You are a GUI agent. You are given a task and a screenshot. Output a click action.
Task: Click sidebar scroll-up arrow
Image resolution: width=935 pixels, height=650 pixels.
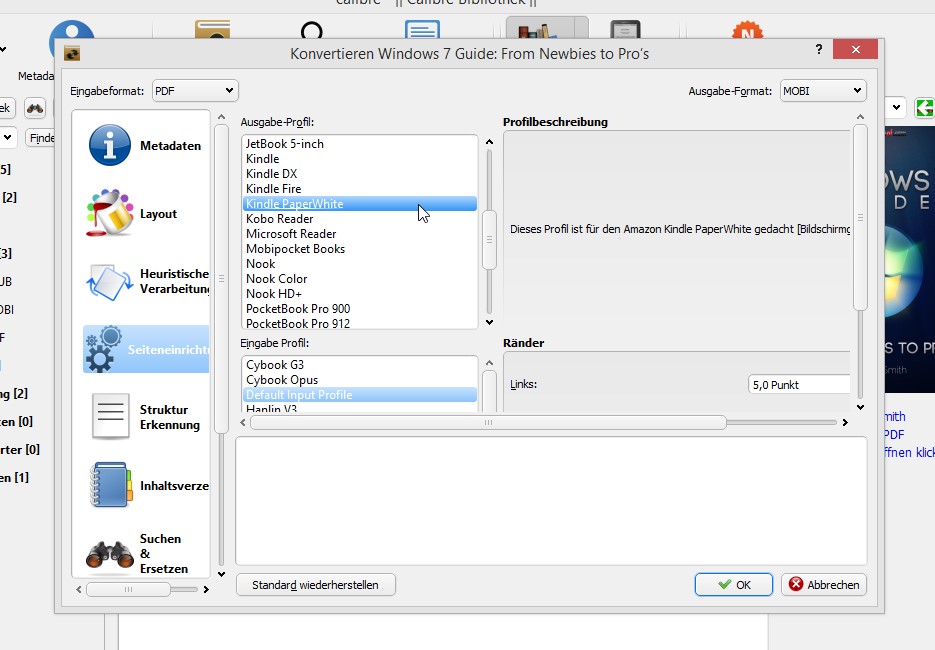point(221,117)
